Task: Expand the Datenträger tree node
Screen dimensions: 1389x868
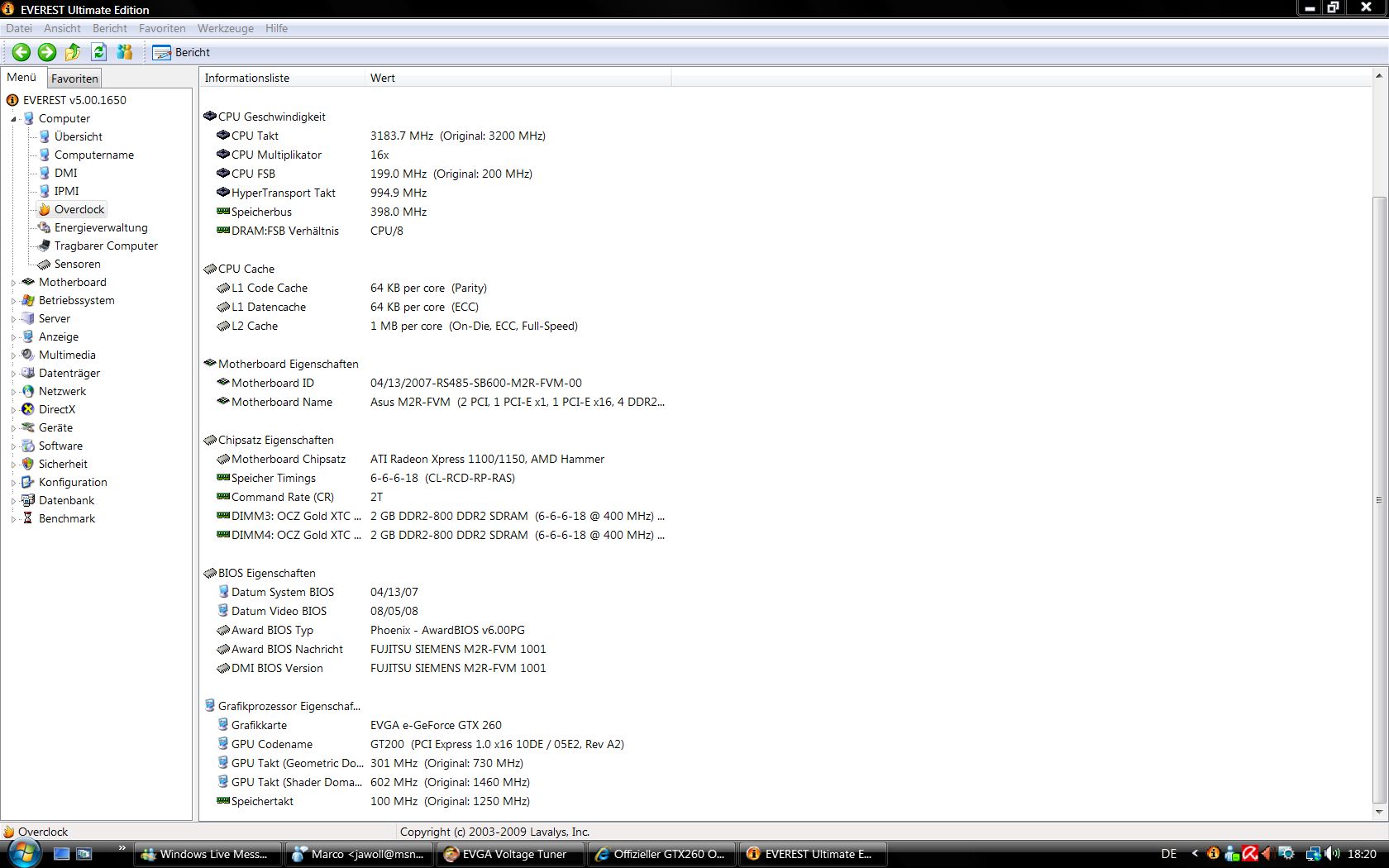Action: (x=13, y=374)
